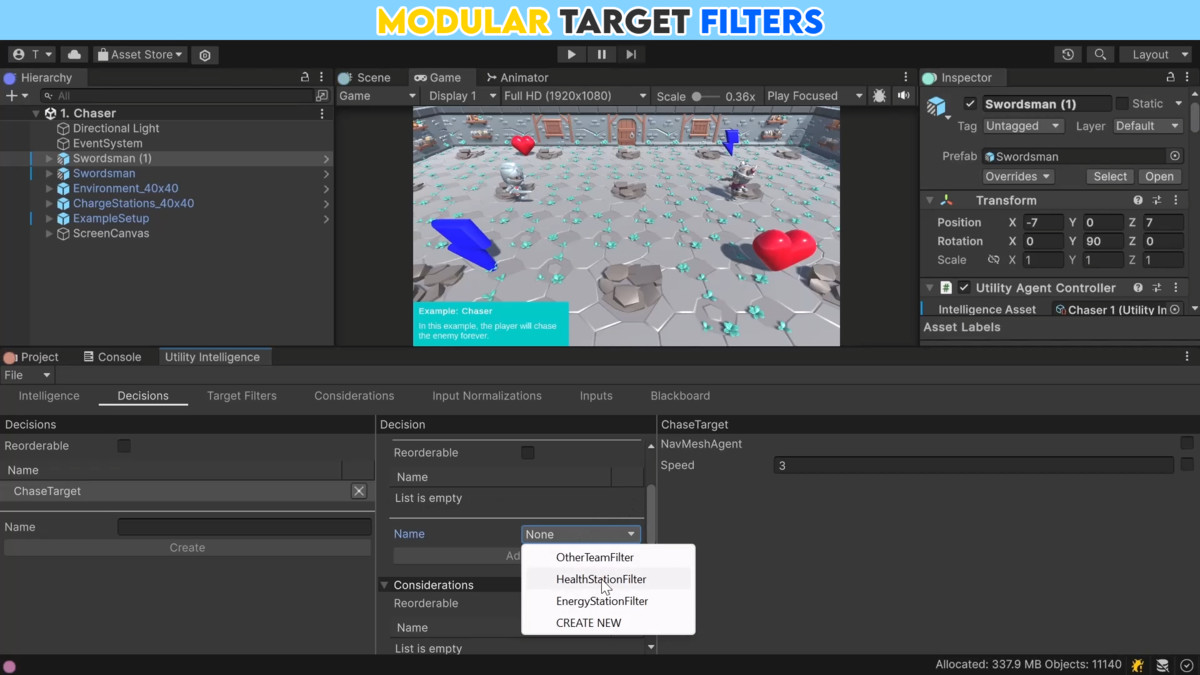The image size is (1200, 675).
Task: Open the search-by-type icon in Hierarchy
Action: click(x=322, y=96)
